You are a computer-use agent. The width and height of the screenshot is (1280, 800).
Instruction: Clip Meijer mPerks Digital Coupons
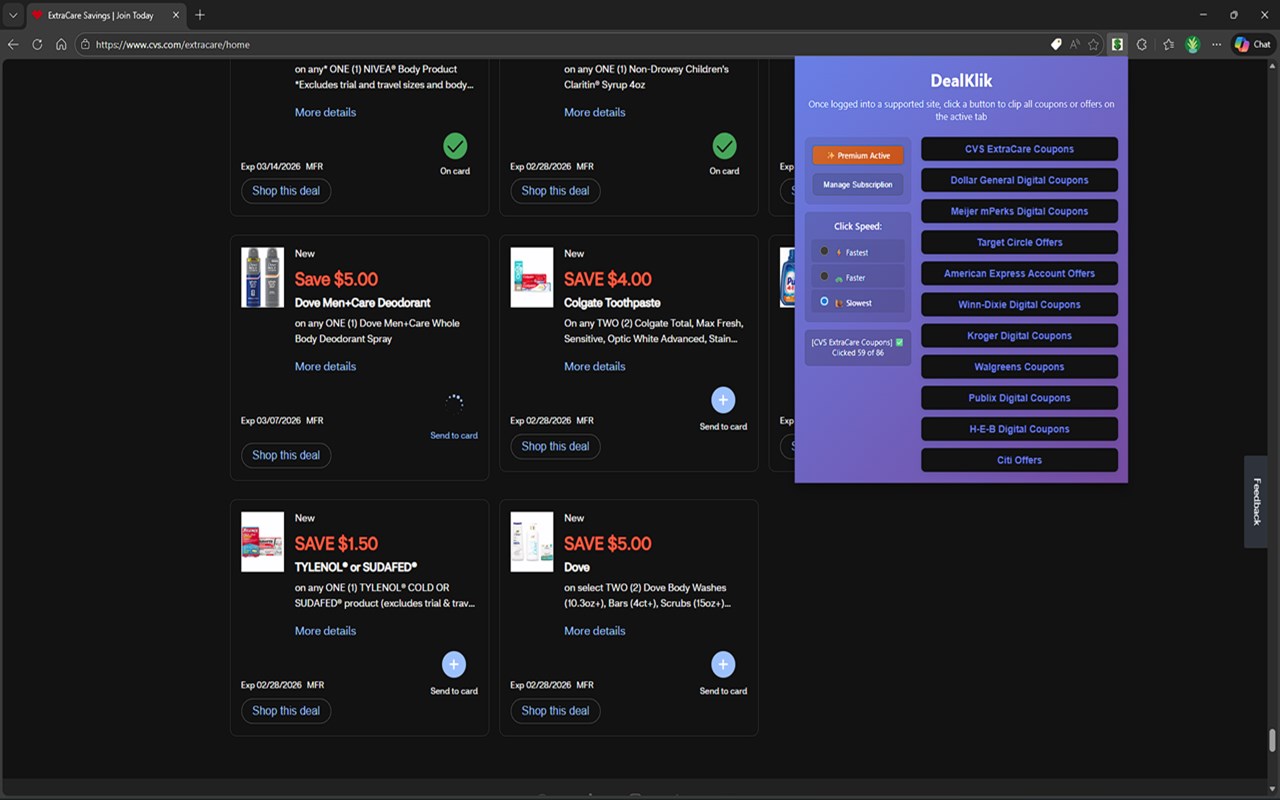click(x=1019, y=211)
